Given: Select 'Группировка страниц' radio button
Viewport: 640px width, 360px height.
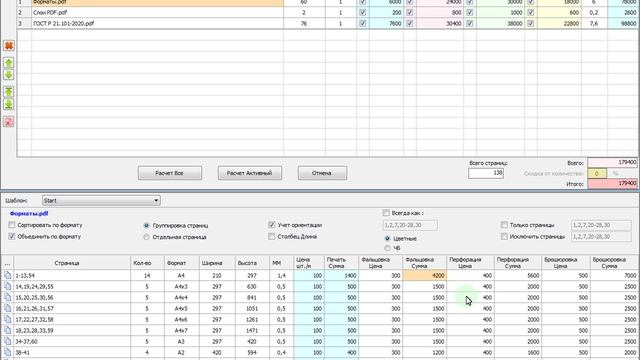Looking at the screenshot, I should (147, 225).
